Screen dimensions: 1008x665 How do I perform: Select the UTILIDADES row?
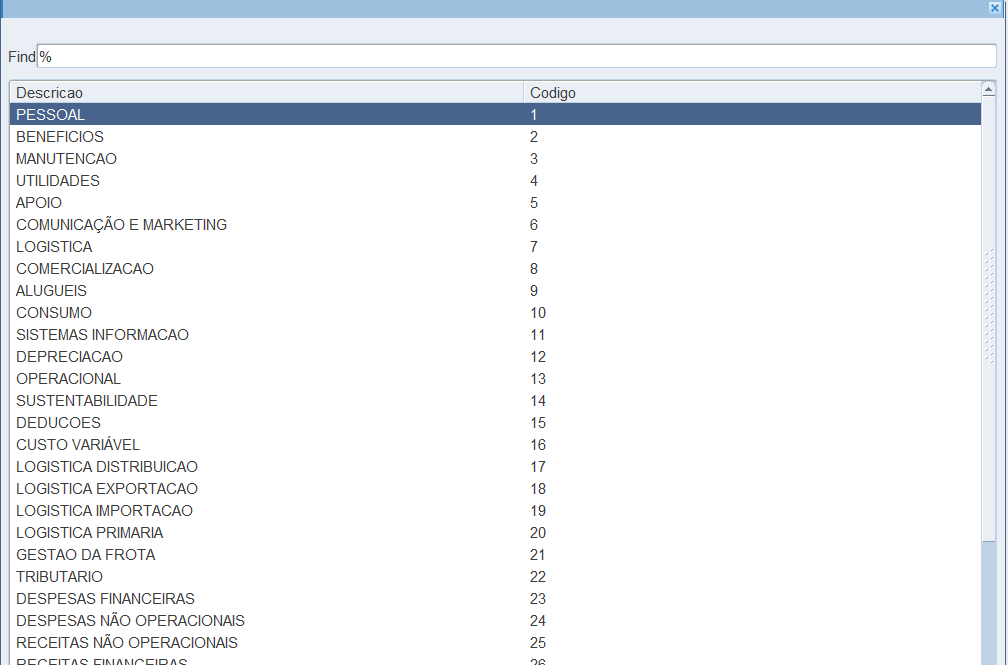495,181
